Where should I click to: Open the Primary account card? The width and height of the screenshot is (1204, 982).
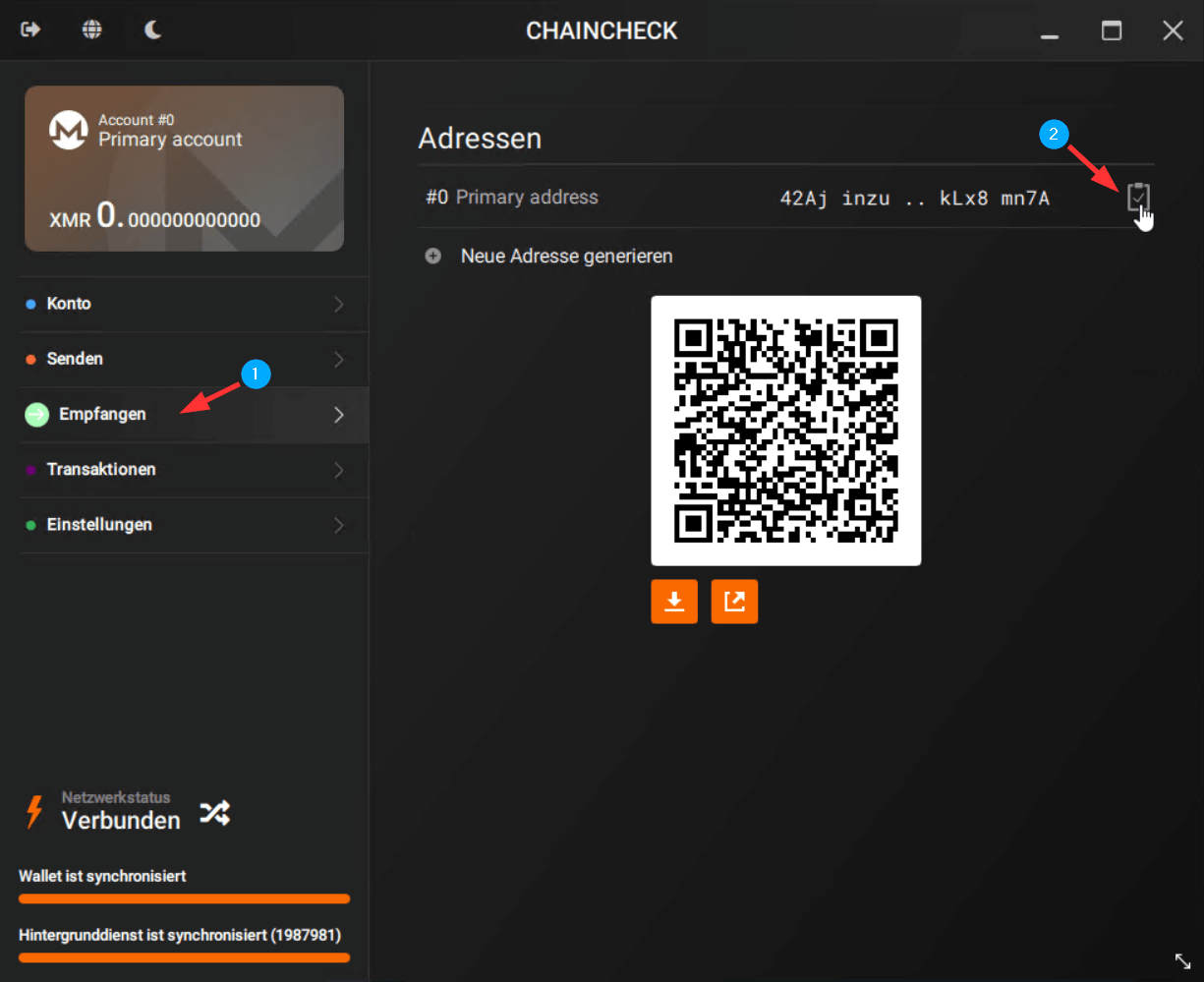[184, 168]
